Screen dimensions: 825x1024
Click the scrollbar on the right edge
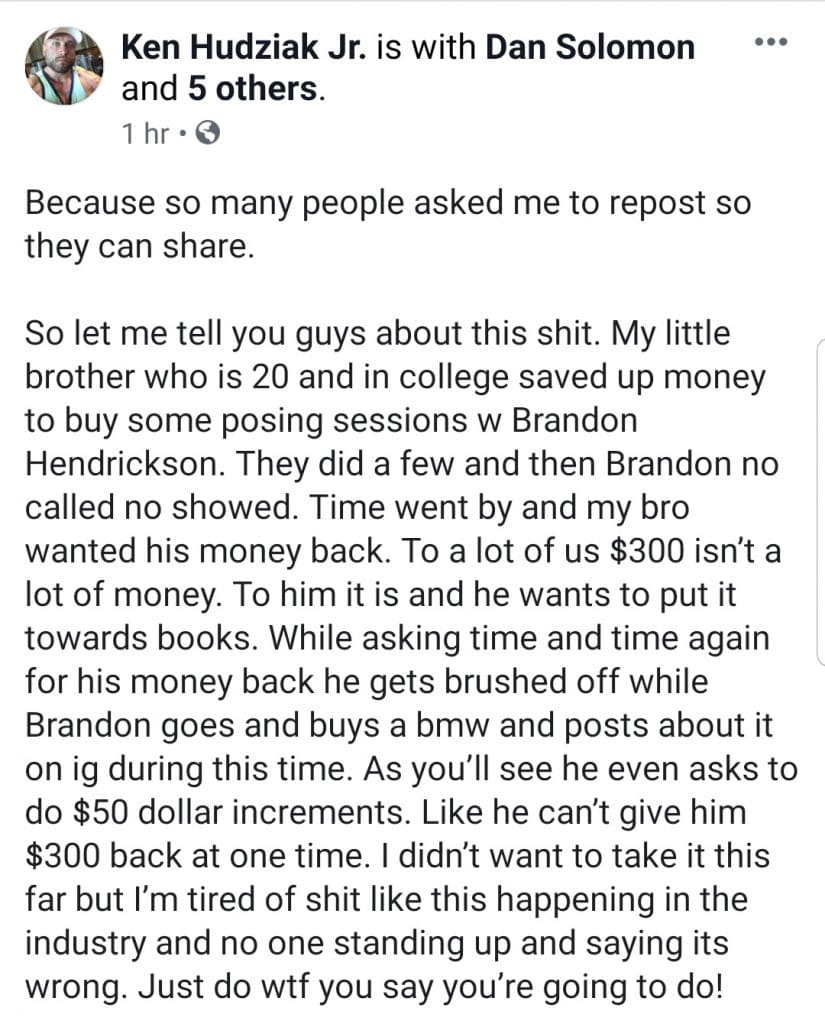coord(819,500)
